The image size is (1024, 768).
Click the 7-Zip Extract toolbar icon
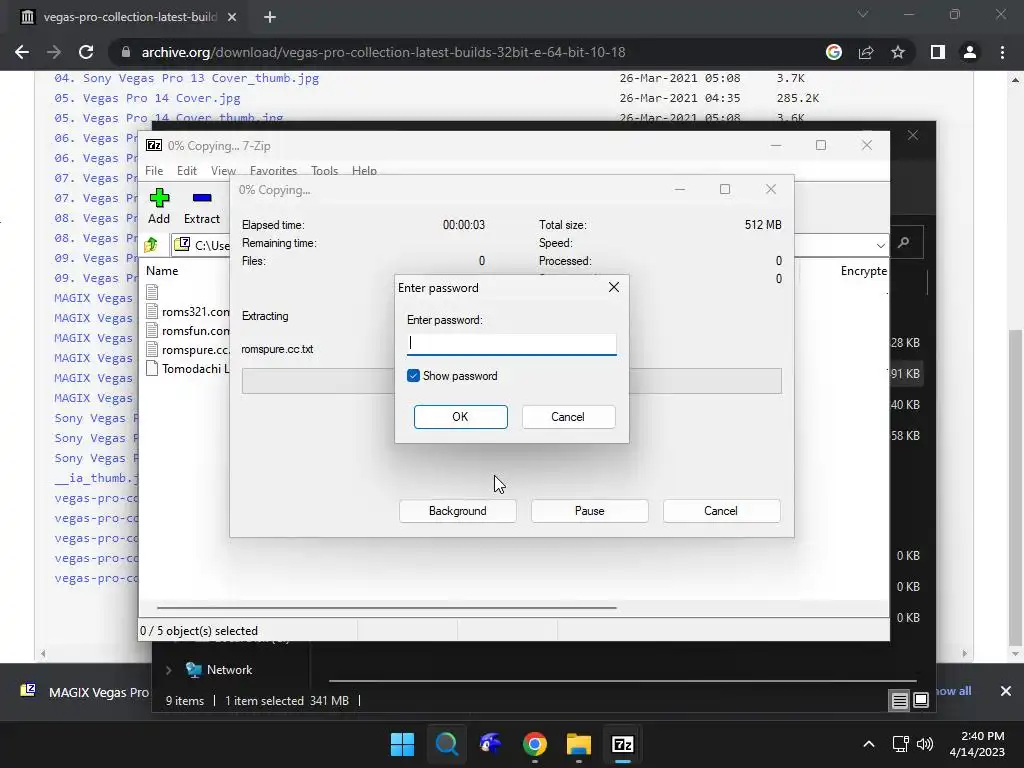click(202, 206)
